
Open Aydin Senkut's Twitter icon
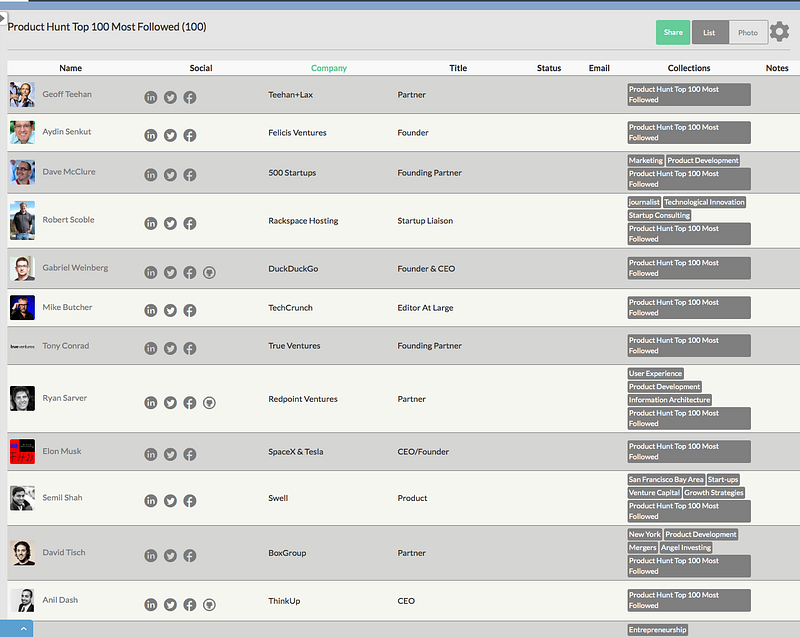point(170,135)
